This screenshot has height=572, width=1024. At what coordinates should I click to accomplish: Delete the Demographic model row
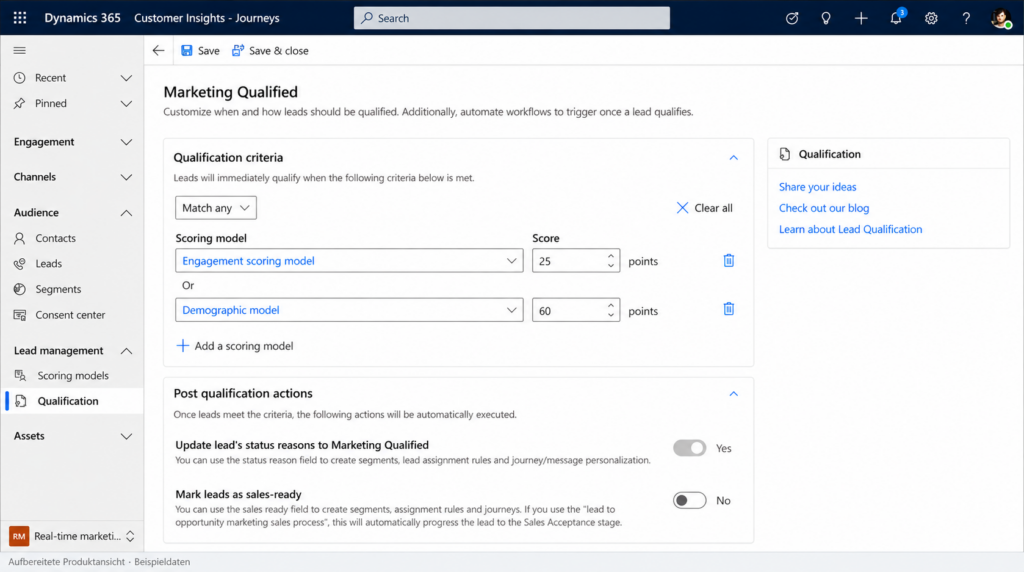[729, 309]
